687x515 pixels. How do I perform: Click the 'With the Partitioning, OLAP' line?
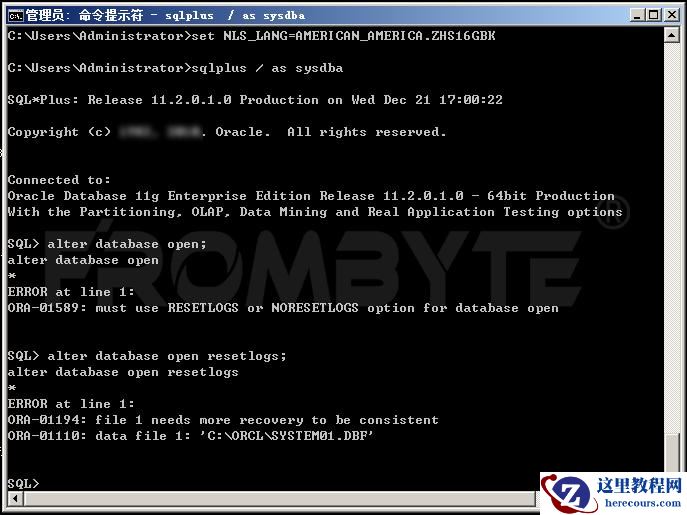pos(315,212)
